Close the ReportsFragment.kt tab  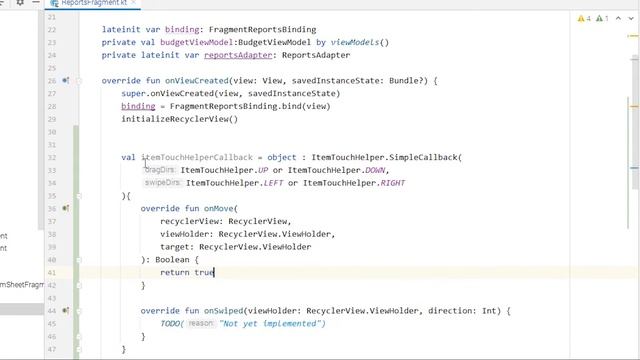tap(133, 2)
